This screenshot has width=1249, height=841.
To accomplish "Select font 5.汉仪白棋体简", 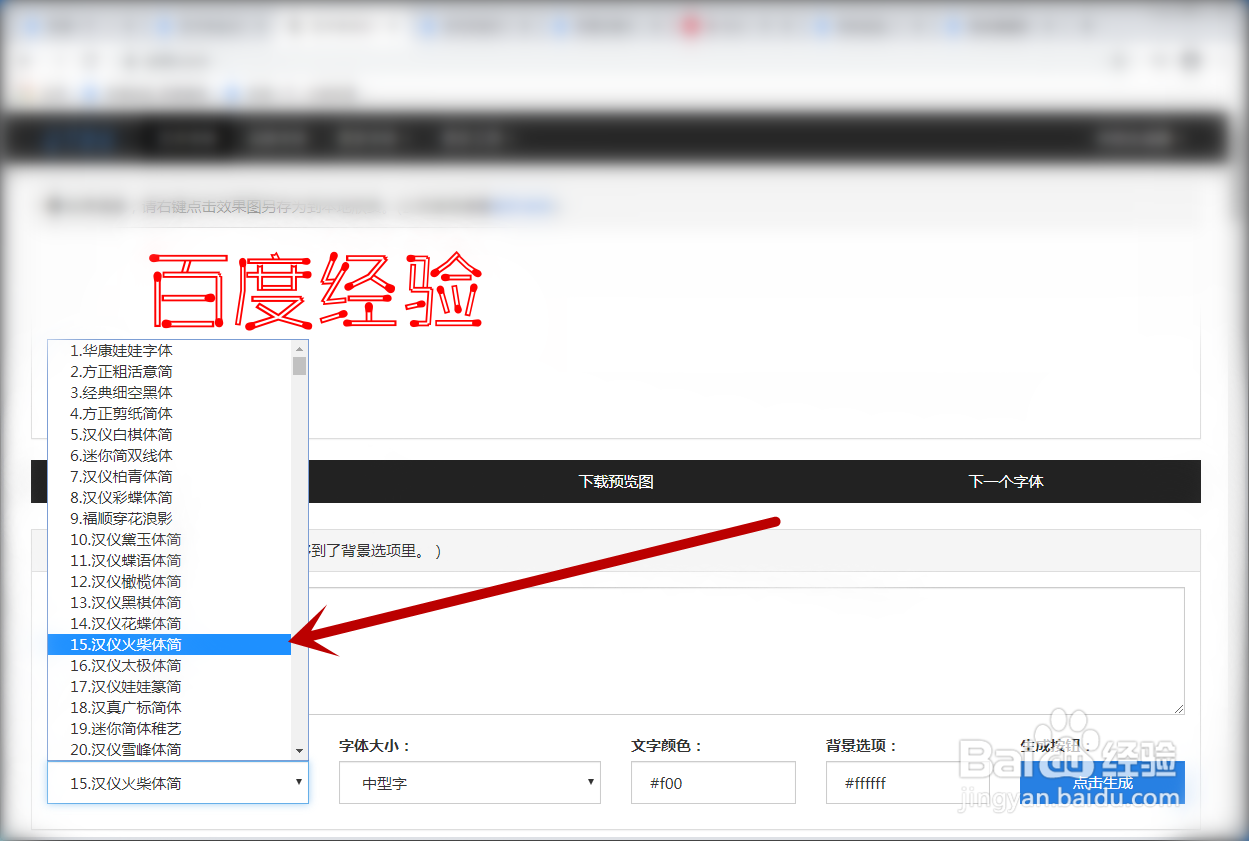I will coord(169,435).
